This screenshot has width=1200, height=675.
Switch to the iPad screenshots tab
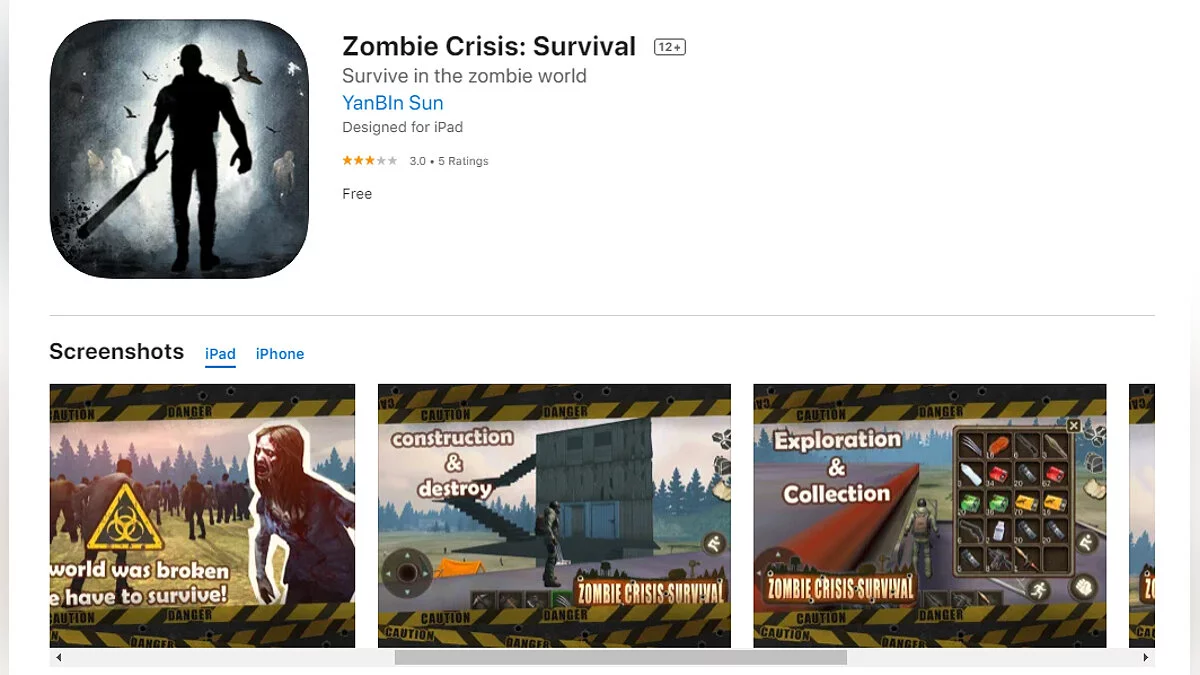click(x=220, y=354)
